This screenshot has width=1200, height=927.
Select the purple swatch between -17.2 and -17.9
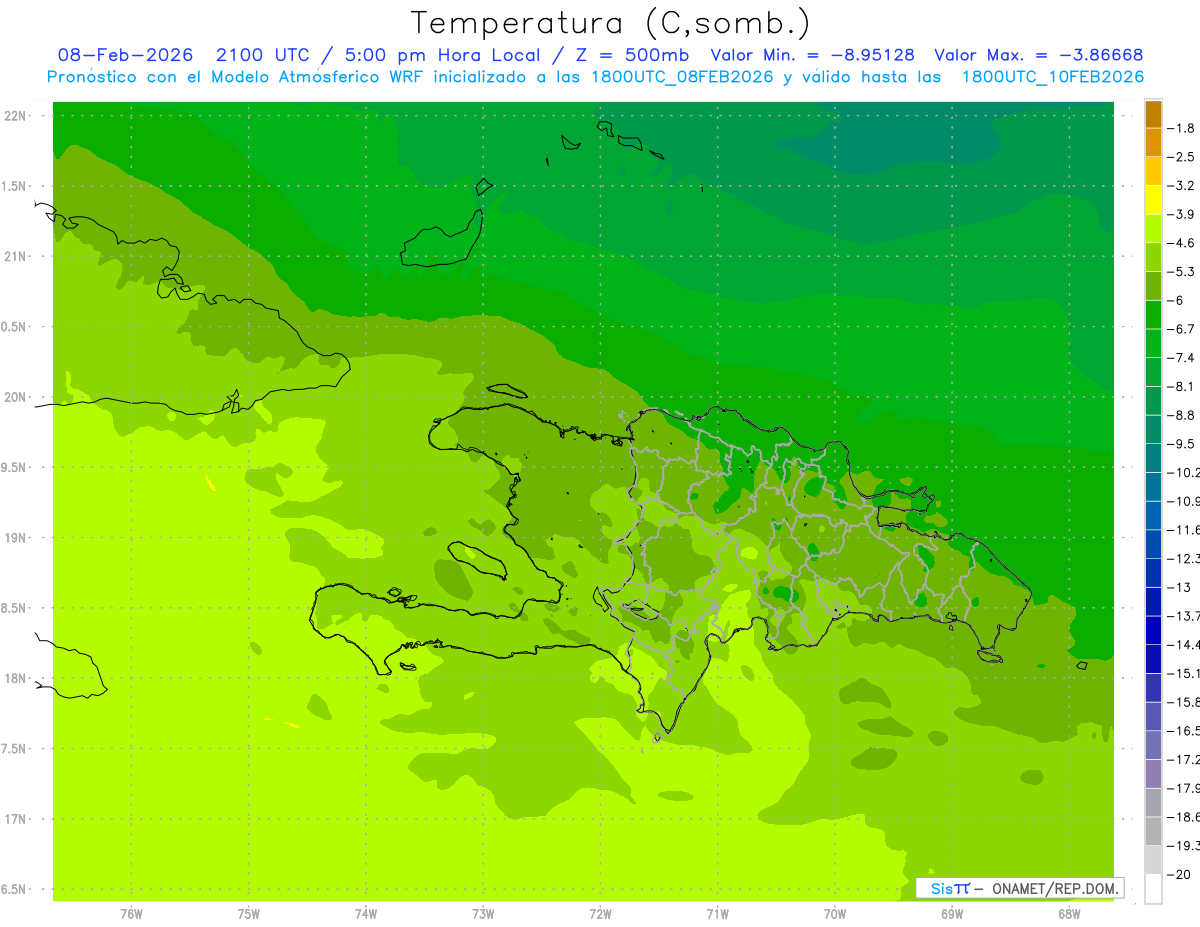pos(1153,774)
